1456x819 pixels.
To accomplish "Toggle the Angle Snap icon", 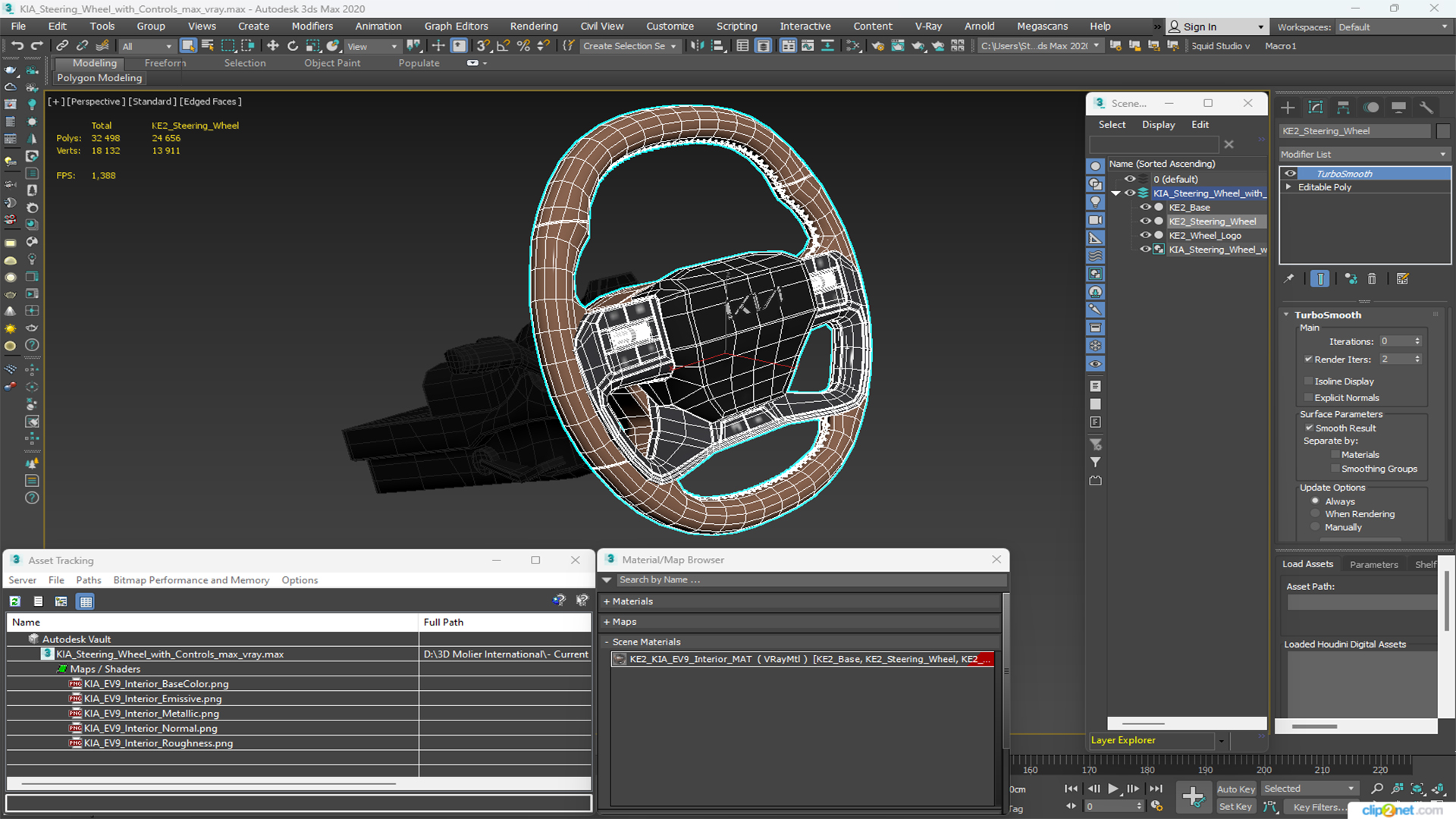I will click(x=503, y=46).
